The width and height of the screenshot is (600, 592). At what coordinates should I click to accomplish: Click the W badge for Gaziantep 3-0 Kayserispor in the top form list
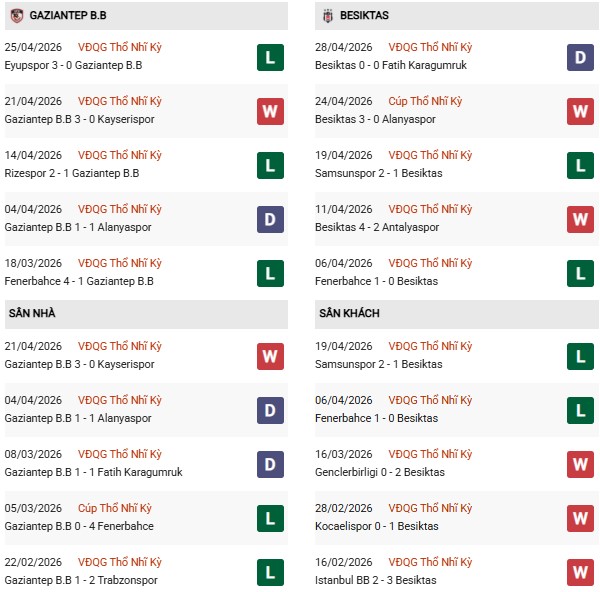click(x=270, y=111)
